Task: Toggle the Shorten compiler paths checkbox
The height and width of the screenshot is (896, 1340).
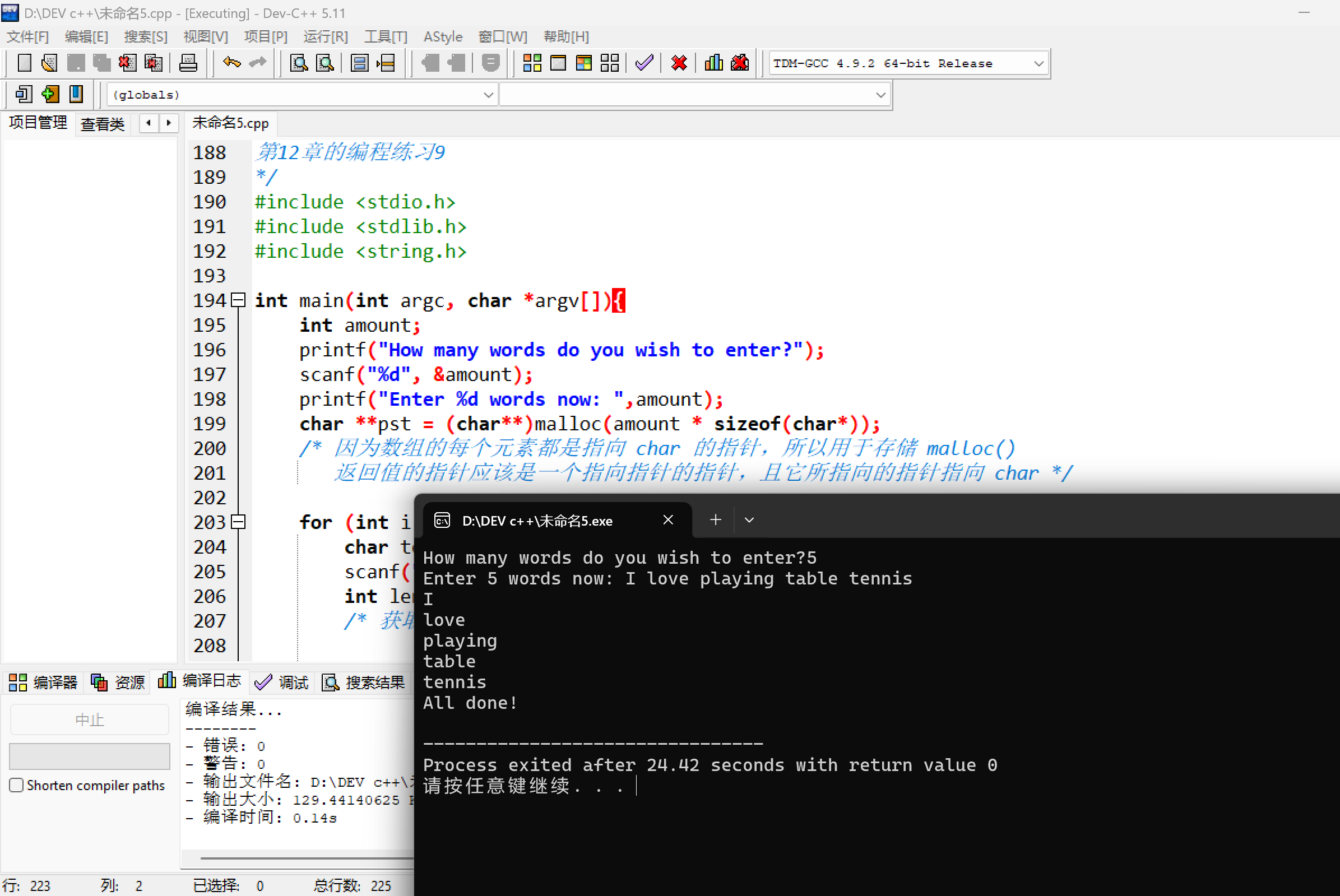Action: pyautogui.click(x=17, y=785)
